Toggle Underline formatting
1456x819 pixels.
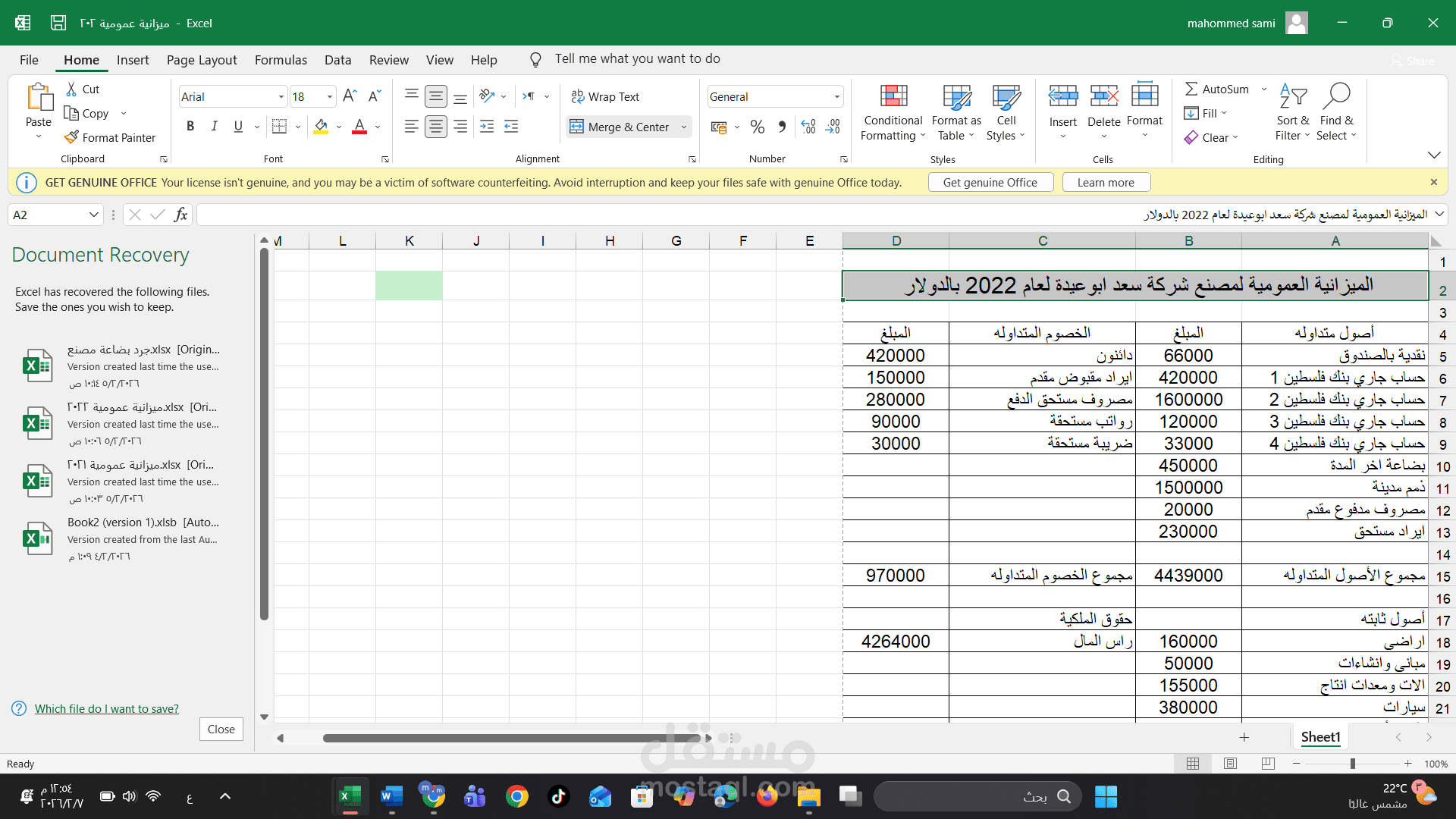click(237, 126)
